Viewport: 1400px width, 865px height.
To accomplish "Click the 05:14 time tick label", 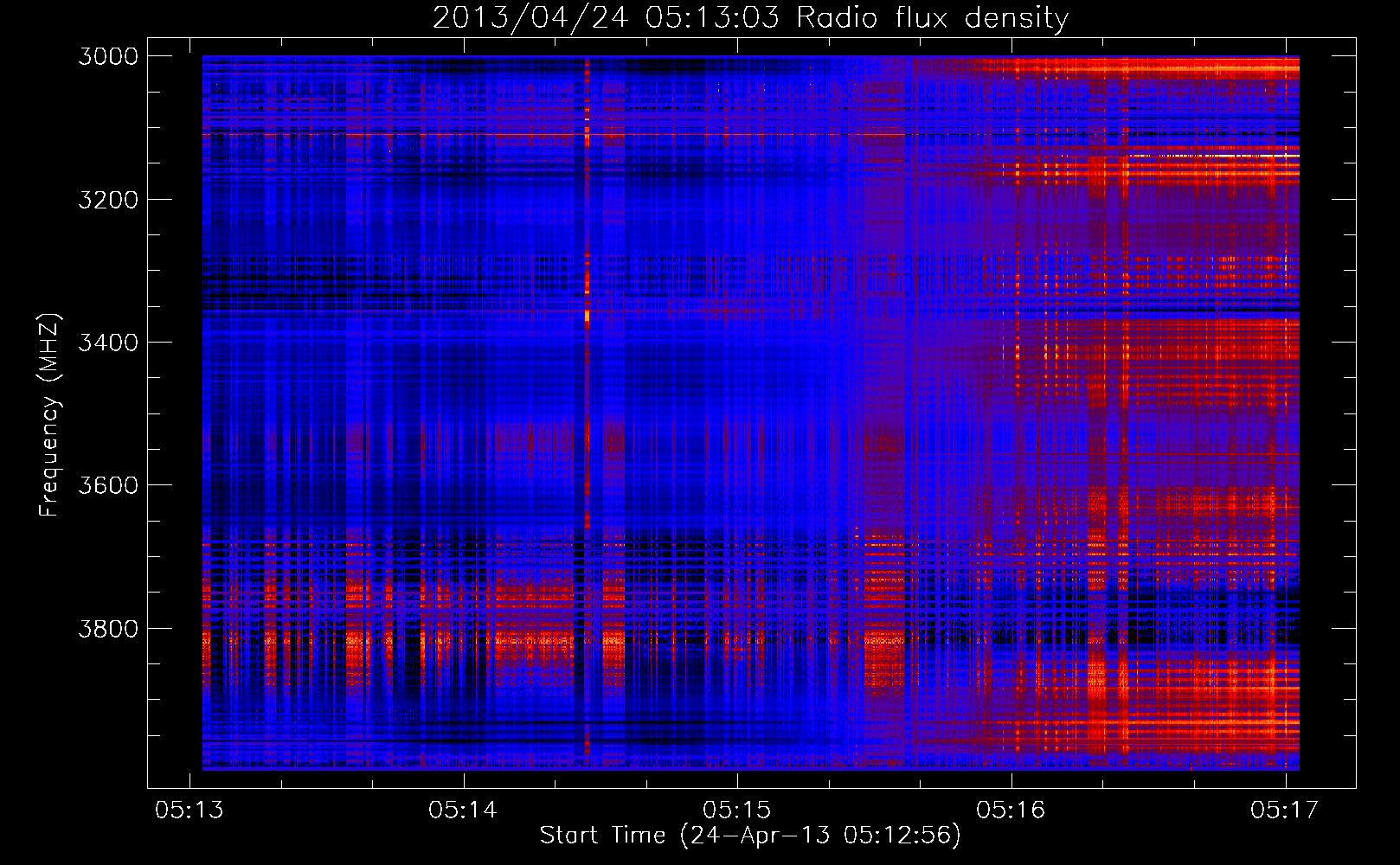I will point(463,810).
